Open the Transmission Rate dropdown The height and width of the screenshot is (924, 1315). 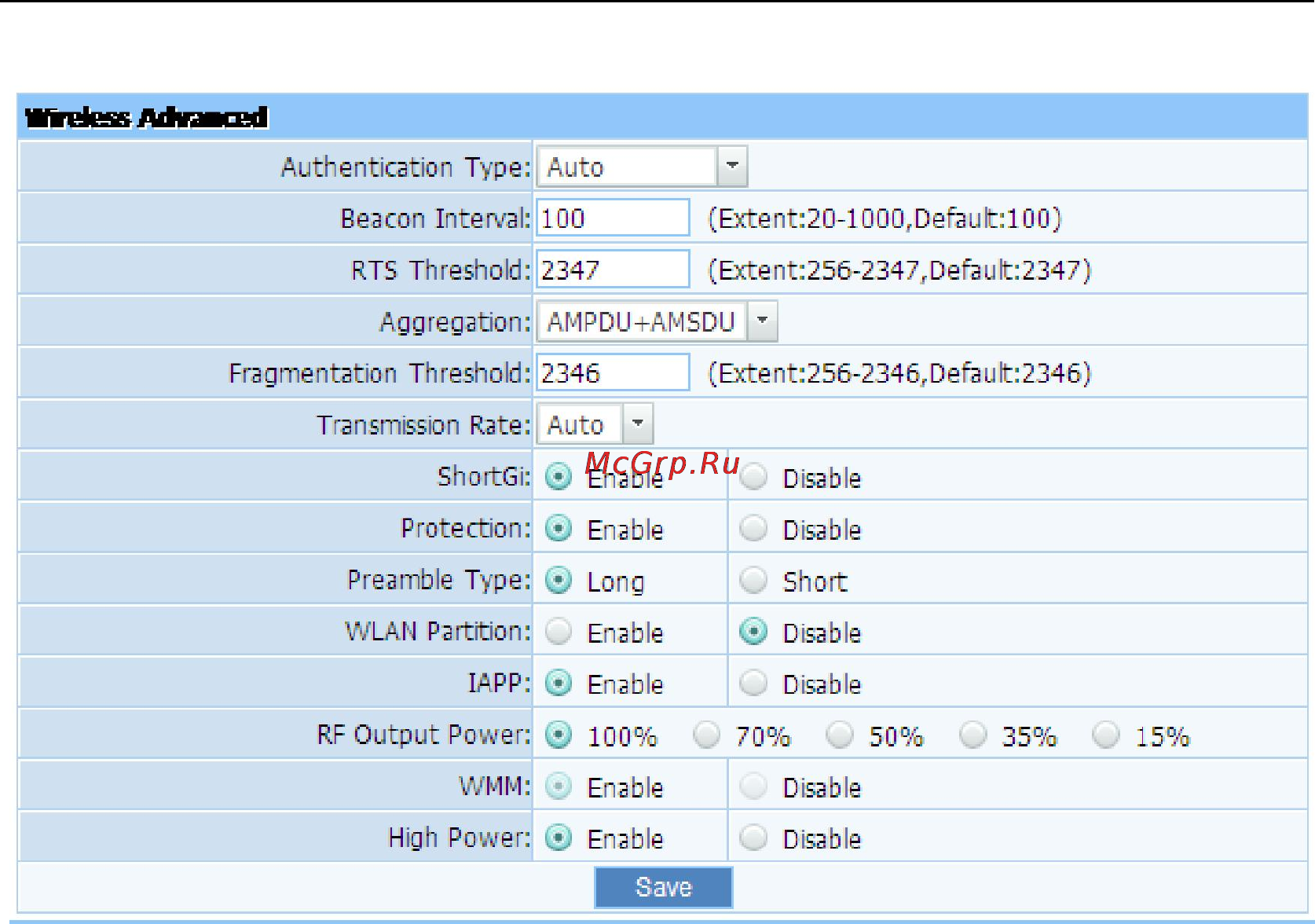(595, 424)
